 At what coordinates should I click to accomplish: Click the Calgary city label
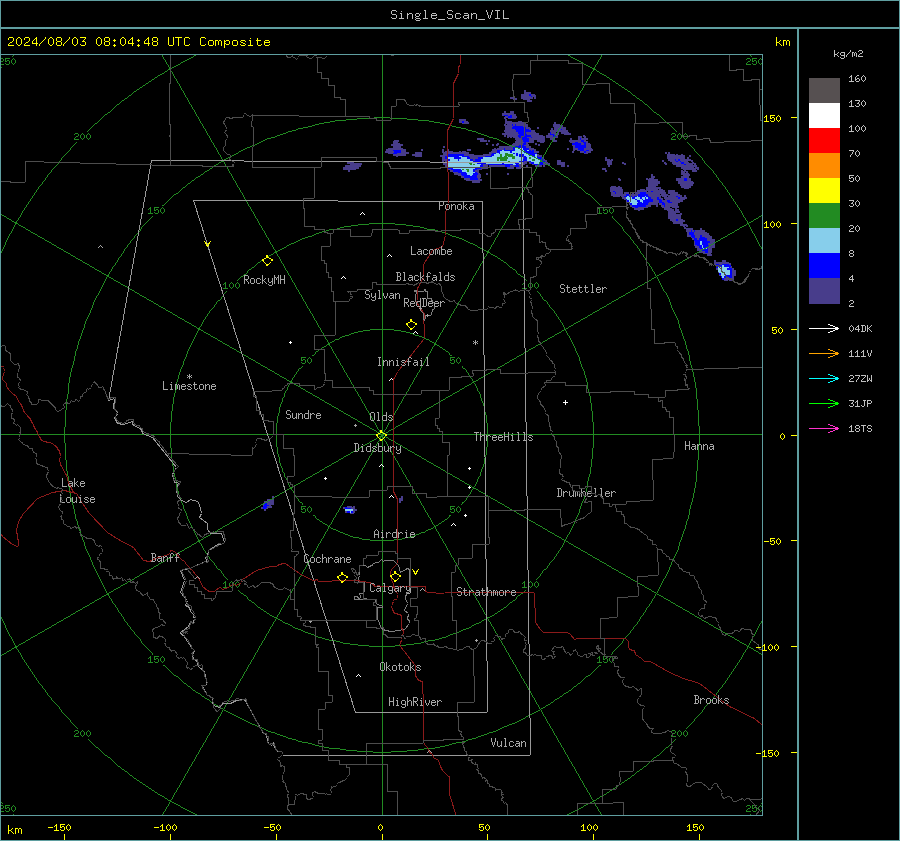pos(390,588)
